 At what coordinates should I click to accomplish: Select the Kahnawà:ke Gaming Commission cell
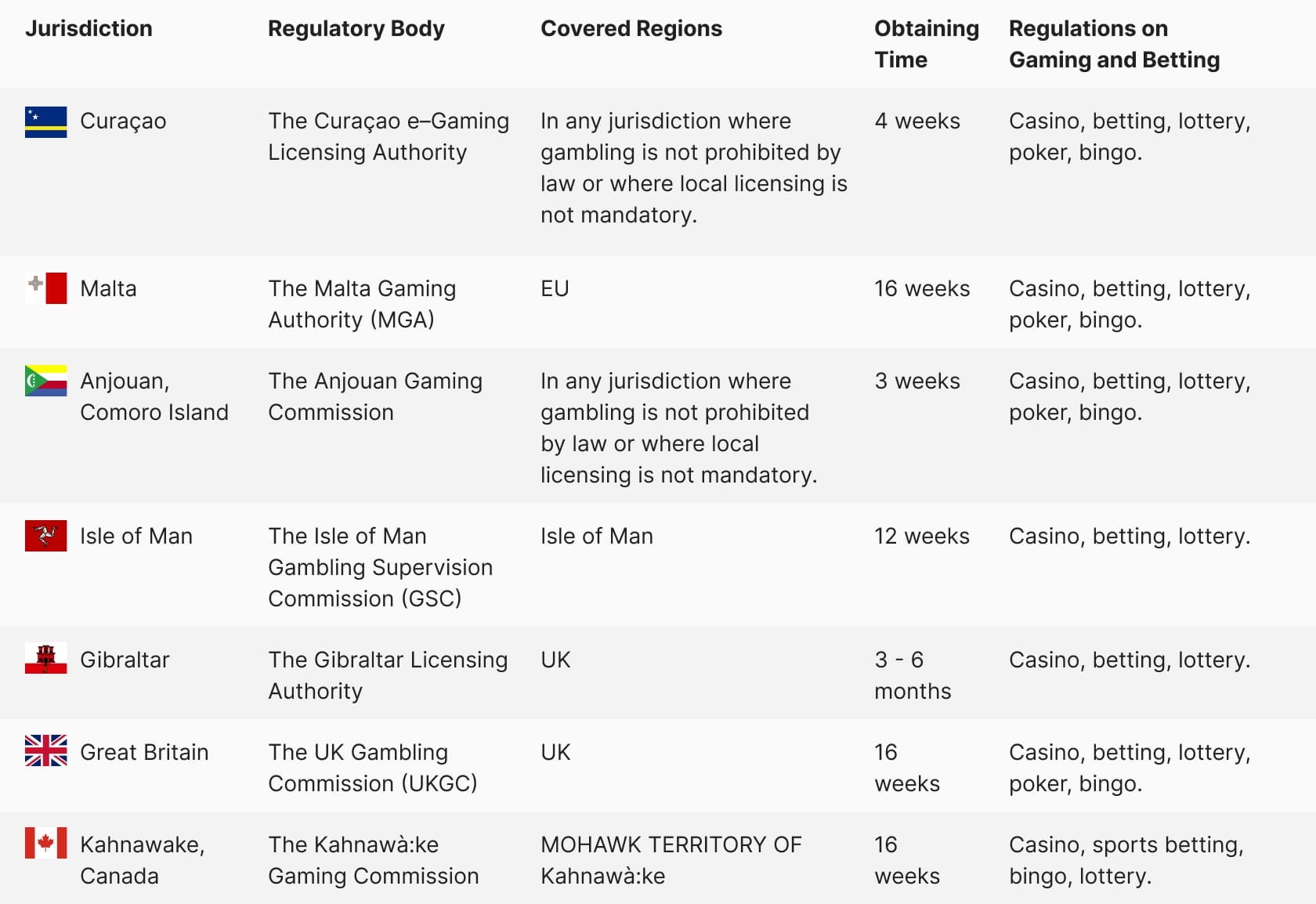point(374,860)
